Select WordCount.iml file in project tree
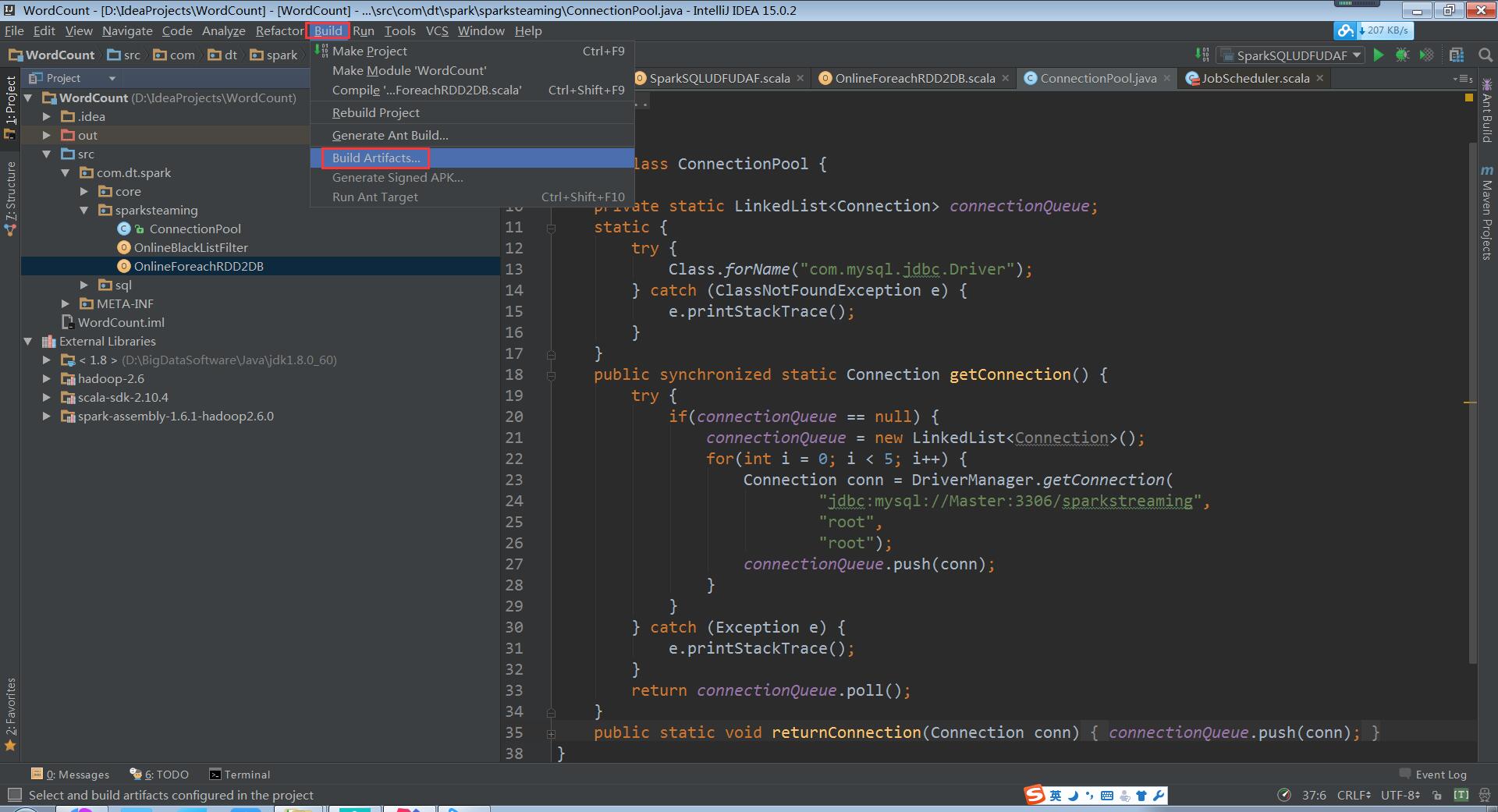 tap(121, 322)
